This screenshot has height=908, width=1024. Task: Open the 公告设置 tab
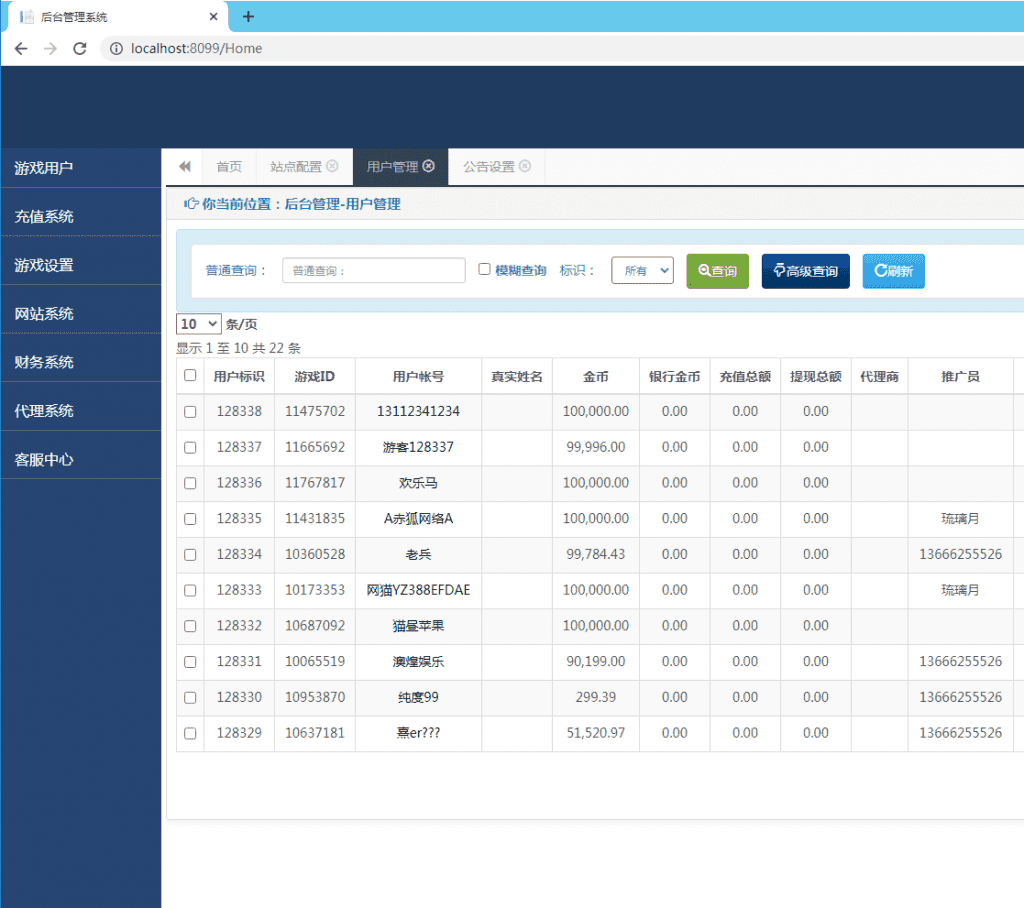[488, 167]
